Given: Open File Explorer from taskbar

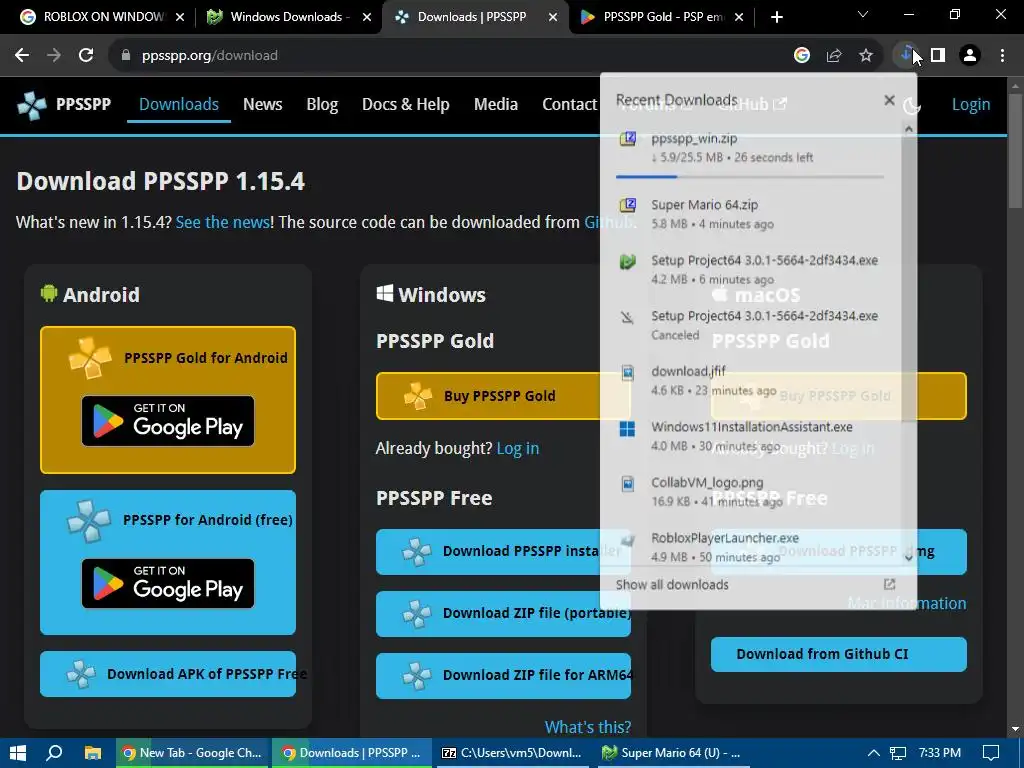Looking at the screenshot, I should (x=93, y=753).
